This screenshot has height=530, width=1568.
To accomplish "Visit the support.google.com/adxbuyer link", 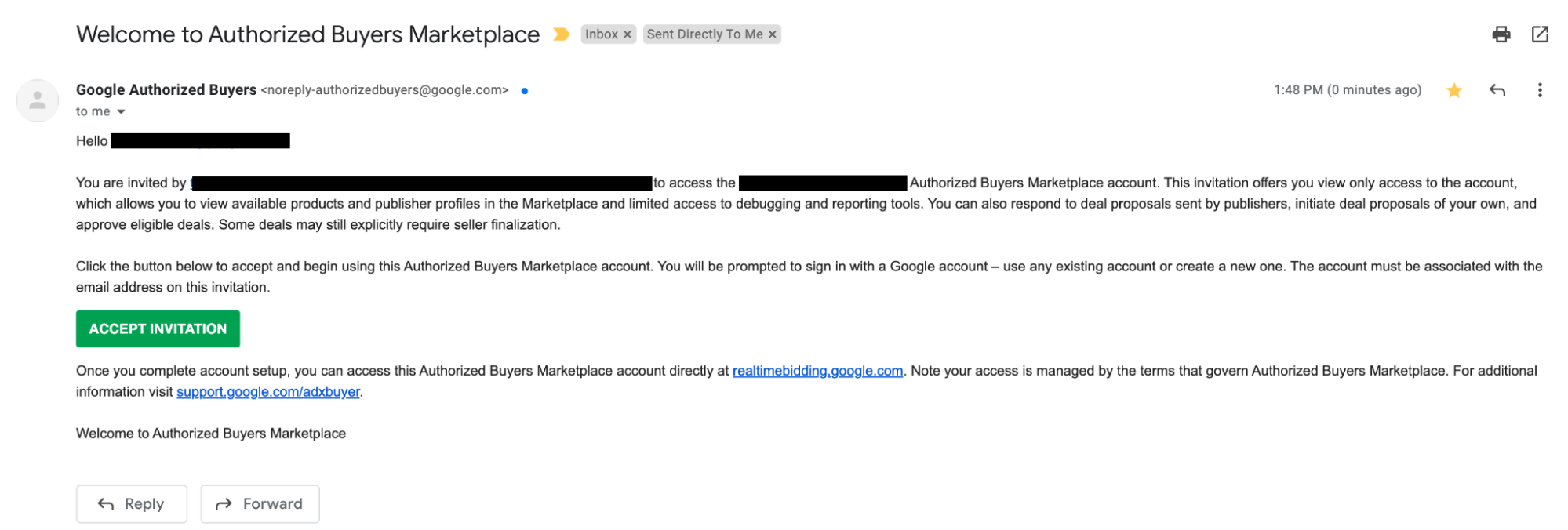I will [x=267, y=392].
